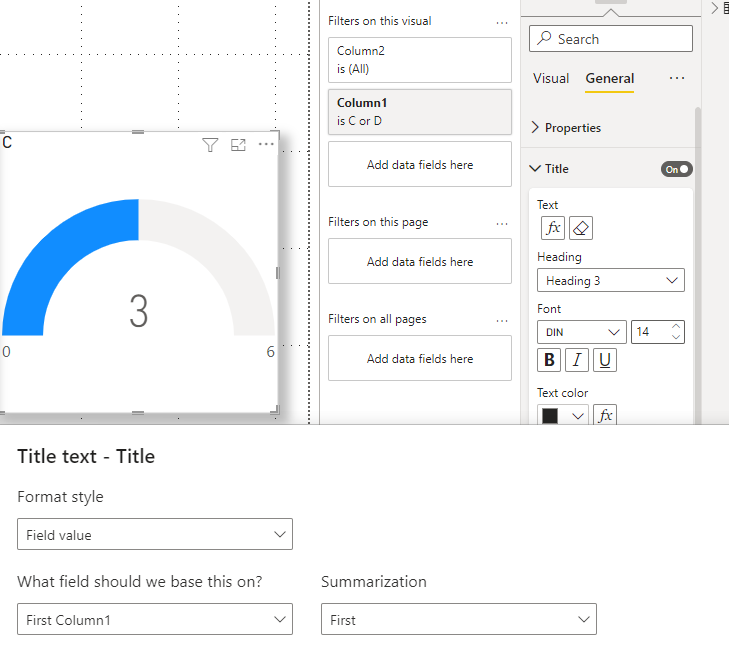Image resolution: width=729 pixels, height=665 pixels.
Task: Collapse pane arrow at top right
Action: (715, 8)
